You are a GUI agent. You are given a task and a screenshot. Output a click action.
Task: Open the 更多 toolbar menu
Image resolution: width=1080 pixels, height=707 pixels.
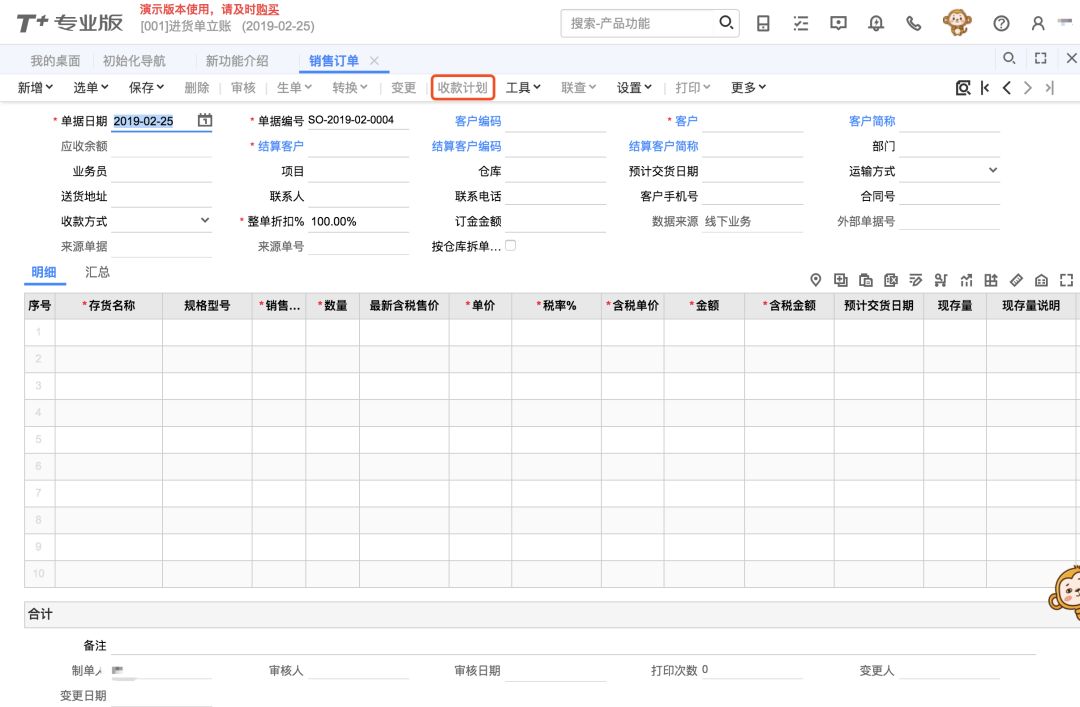[x=748, y=88]
